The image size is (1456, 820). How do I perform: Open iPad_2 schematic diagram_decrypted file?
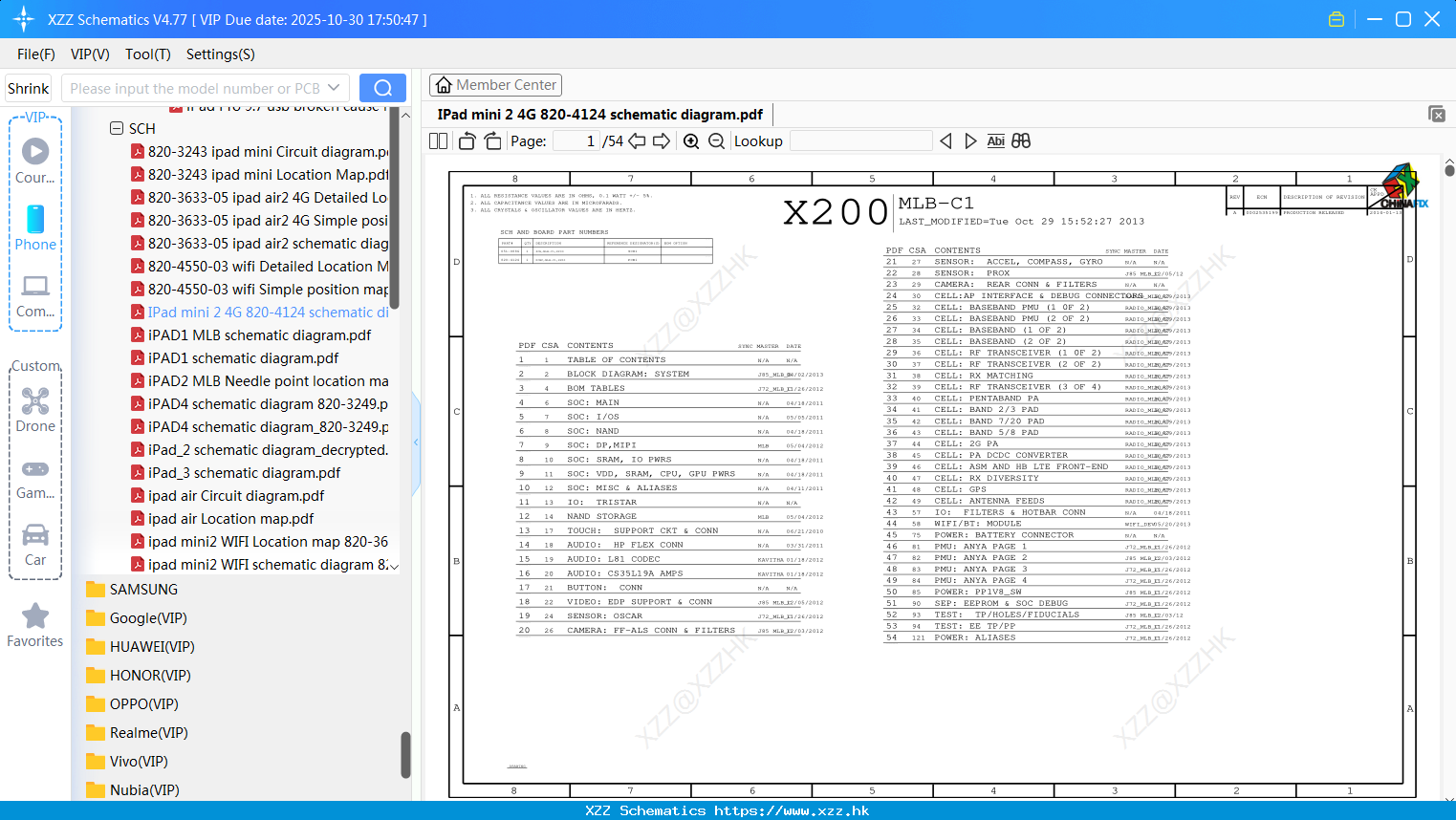(x=260, y=449)
